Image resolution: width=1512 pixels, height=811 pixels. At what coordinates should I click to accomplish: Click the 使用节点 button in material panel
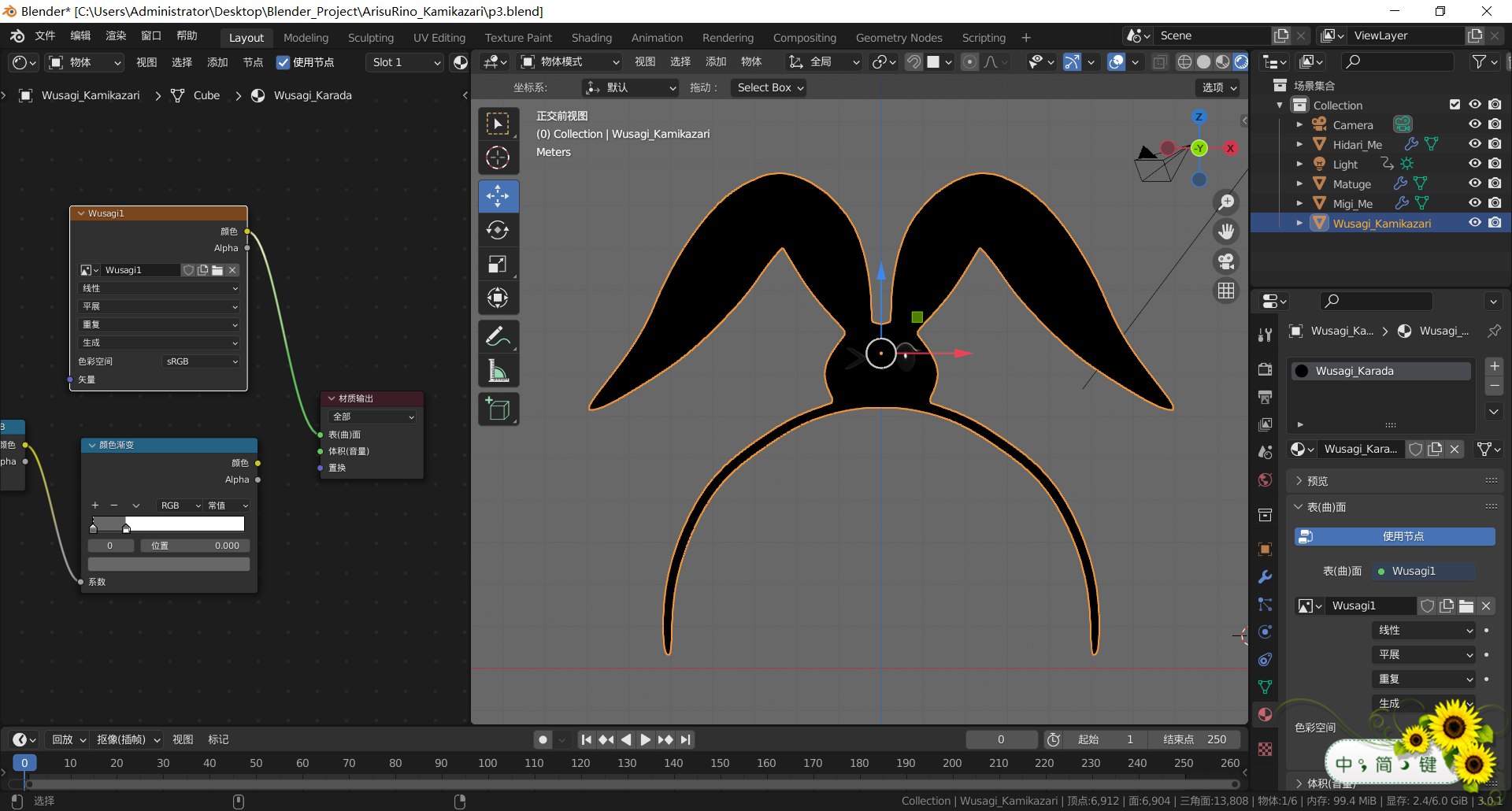point(1395,536)
